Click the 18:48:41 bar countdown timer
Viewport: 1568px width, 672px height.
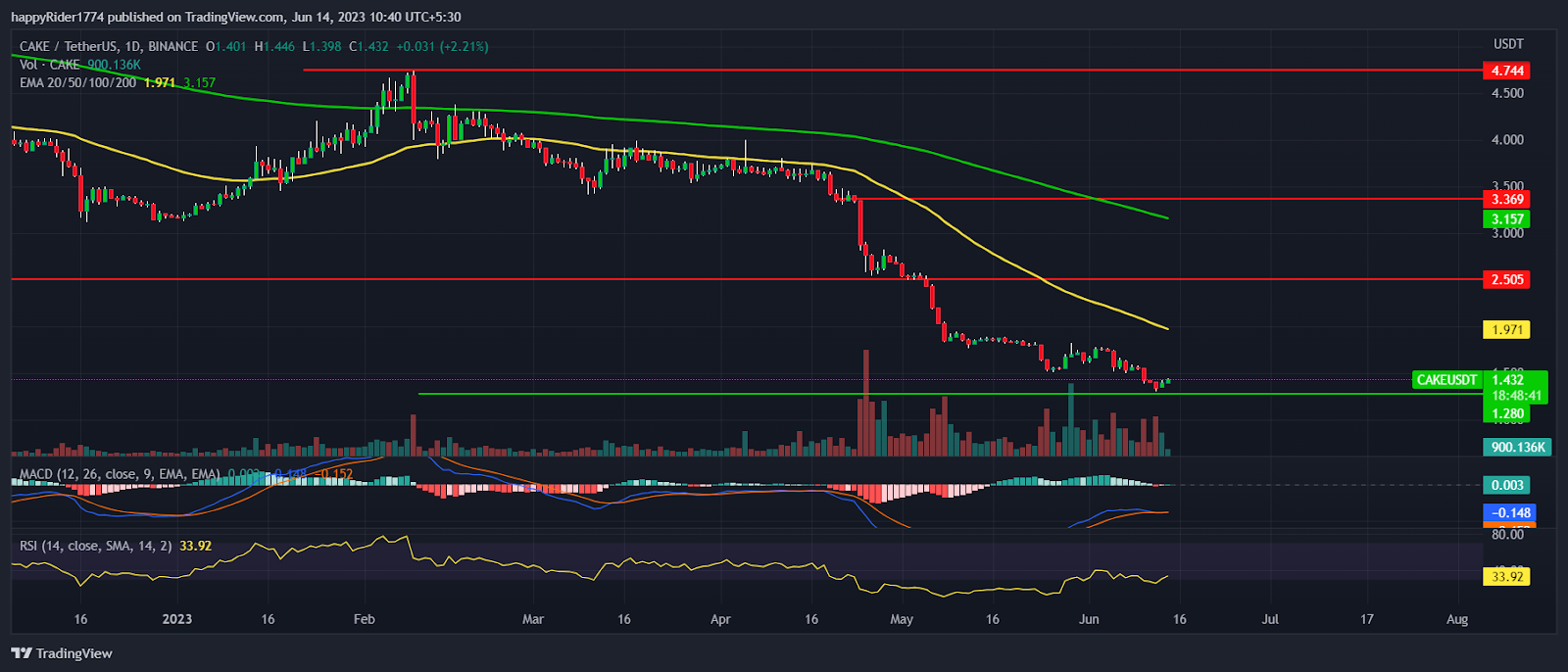click(x=1517, y=396)
